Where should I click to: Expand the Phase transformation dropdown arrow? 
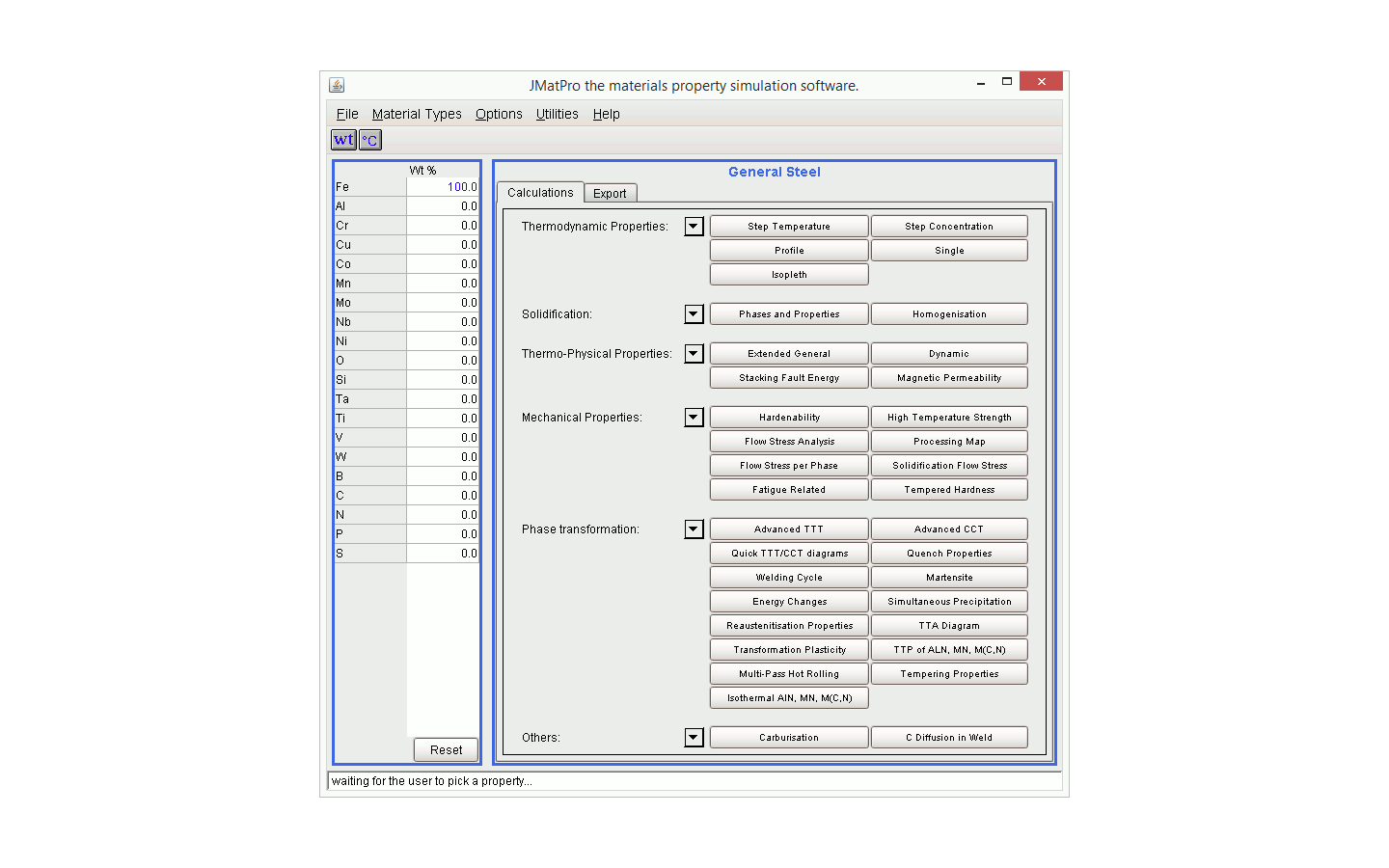click(694, 529)
